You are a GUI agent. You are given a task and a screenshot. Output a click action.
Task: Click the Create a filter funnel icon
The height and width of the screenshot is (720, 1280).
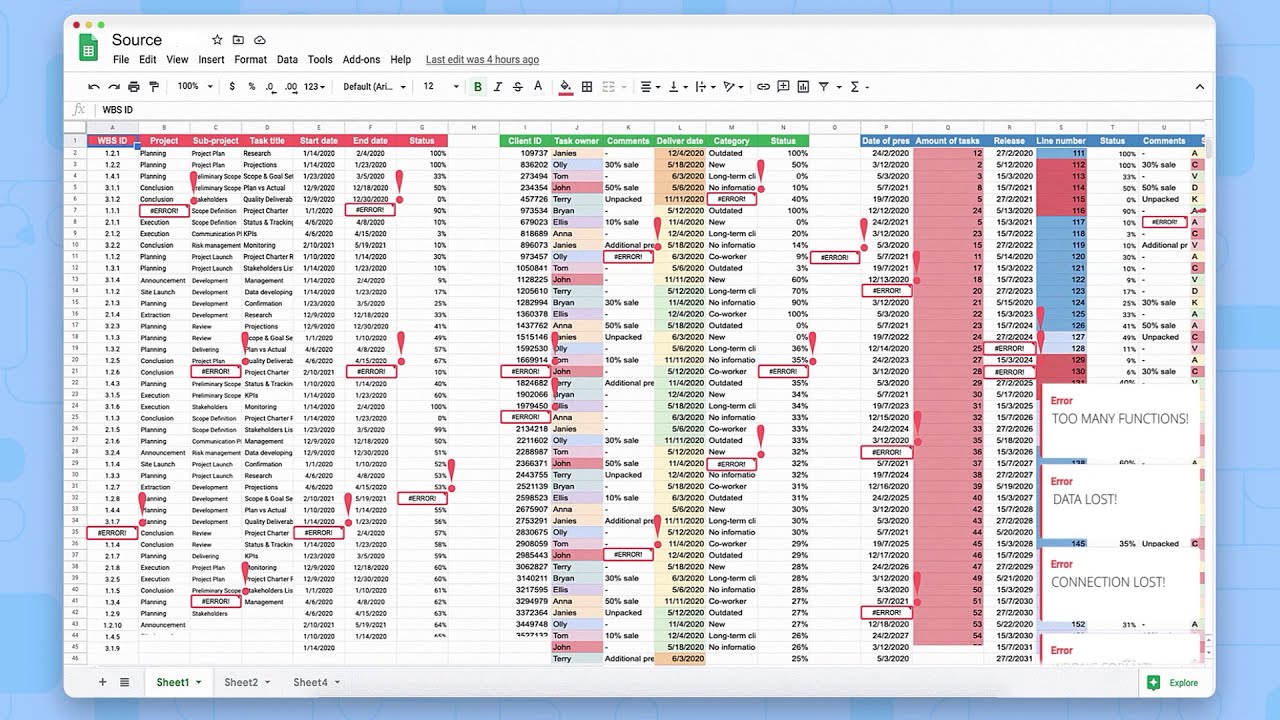pos(824,87)
